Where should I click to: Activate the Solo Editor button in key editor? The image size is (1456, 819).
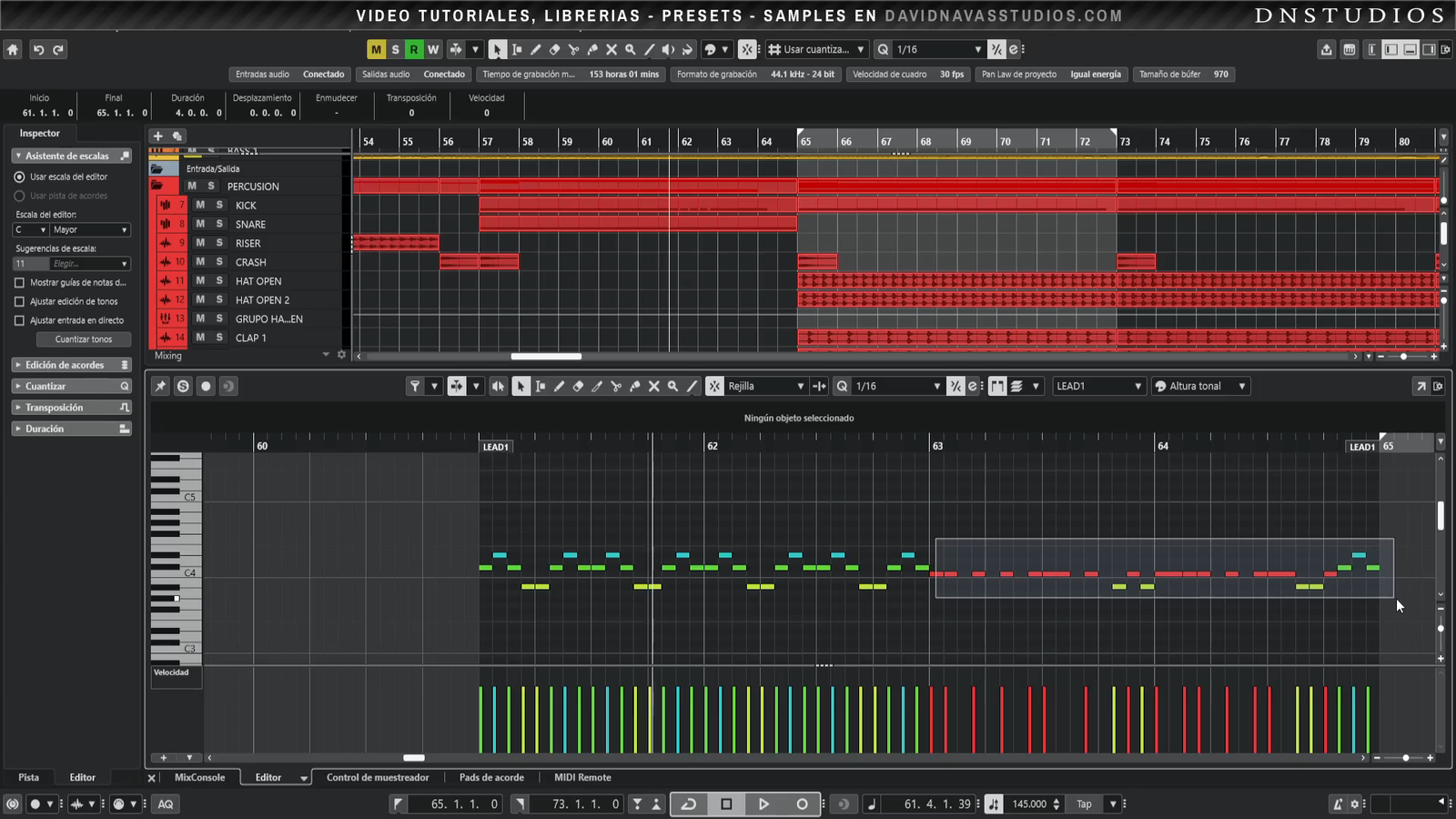tap(183, 387)
